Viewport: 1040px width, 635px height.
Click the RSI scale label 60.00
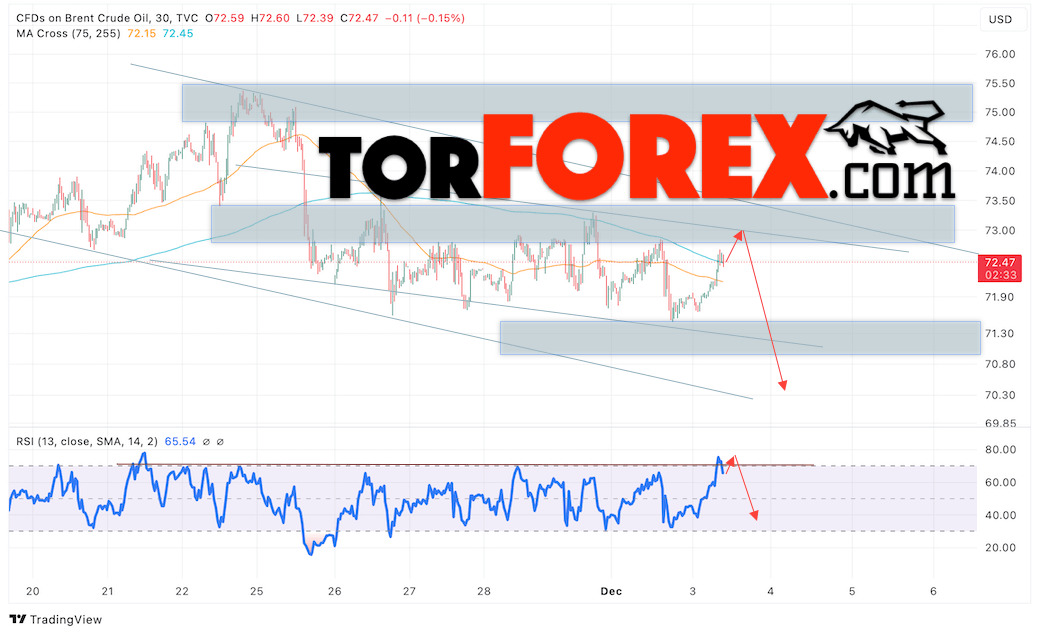(1000, 482)
